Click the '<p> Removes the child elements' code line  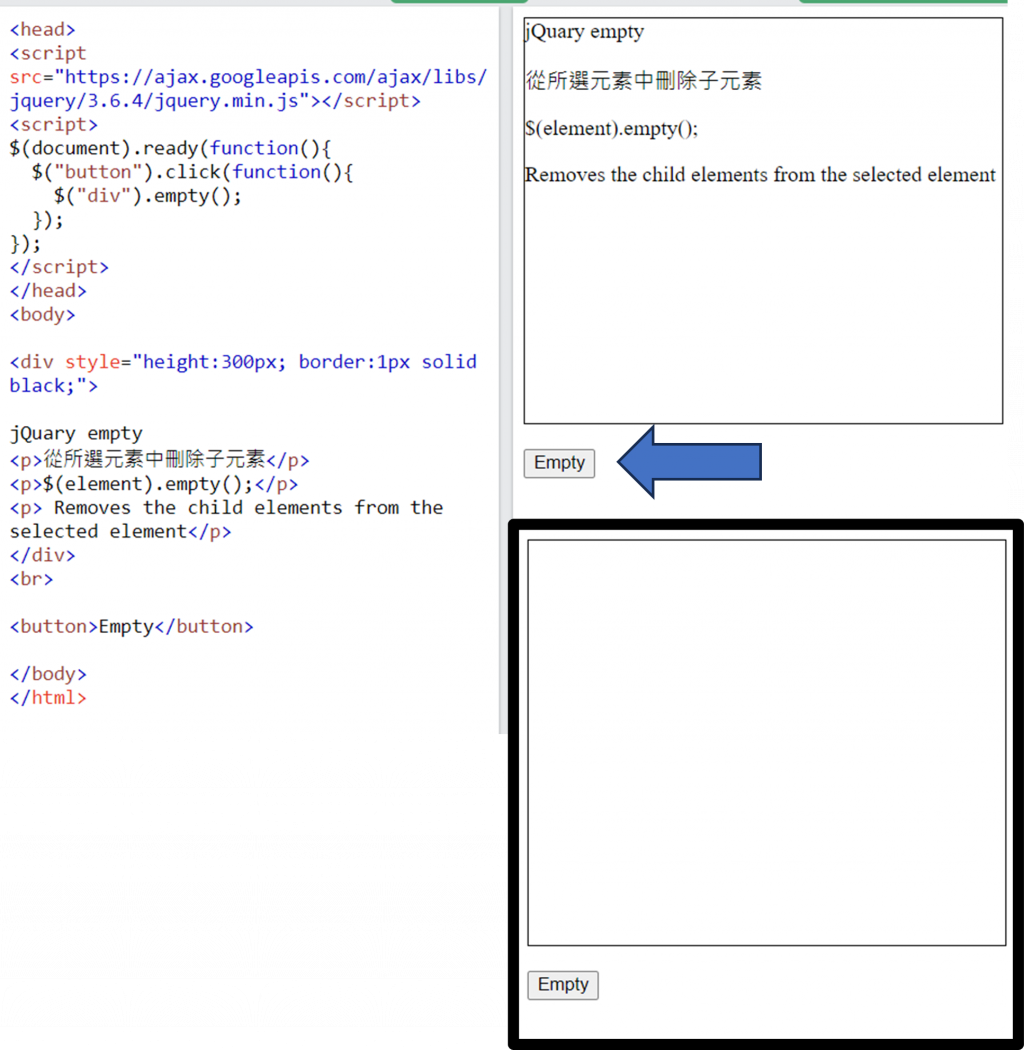pos(226,508)
